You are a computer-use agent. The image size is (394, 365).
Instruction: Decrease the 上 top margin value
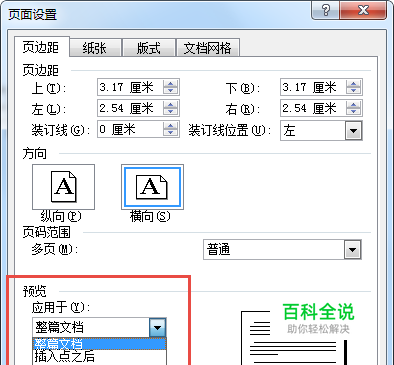[171, 91]
